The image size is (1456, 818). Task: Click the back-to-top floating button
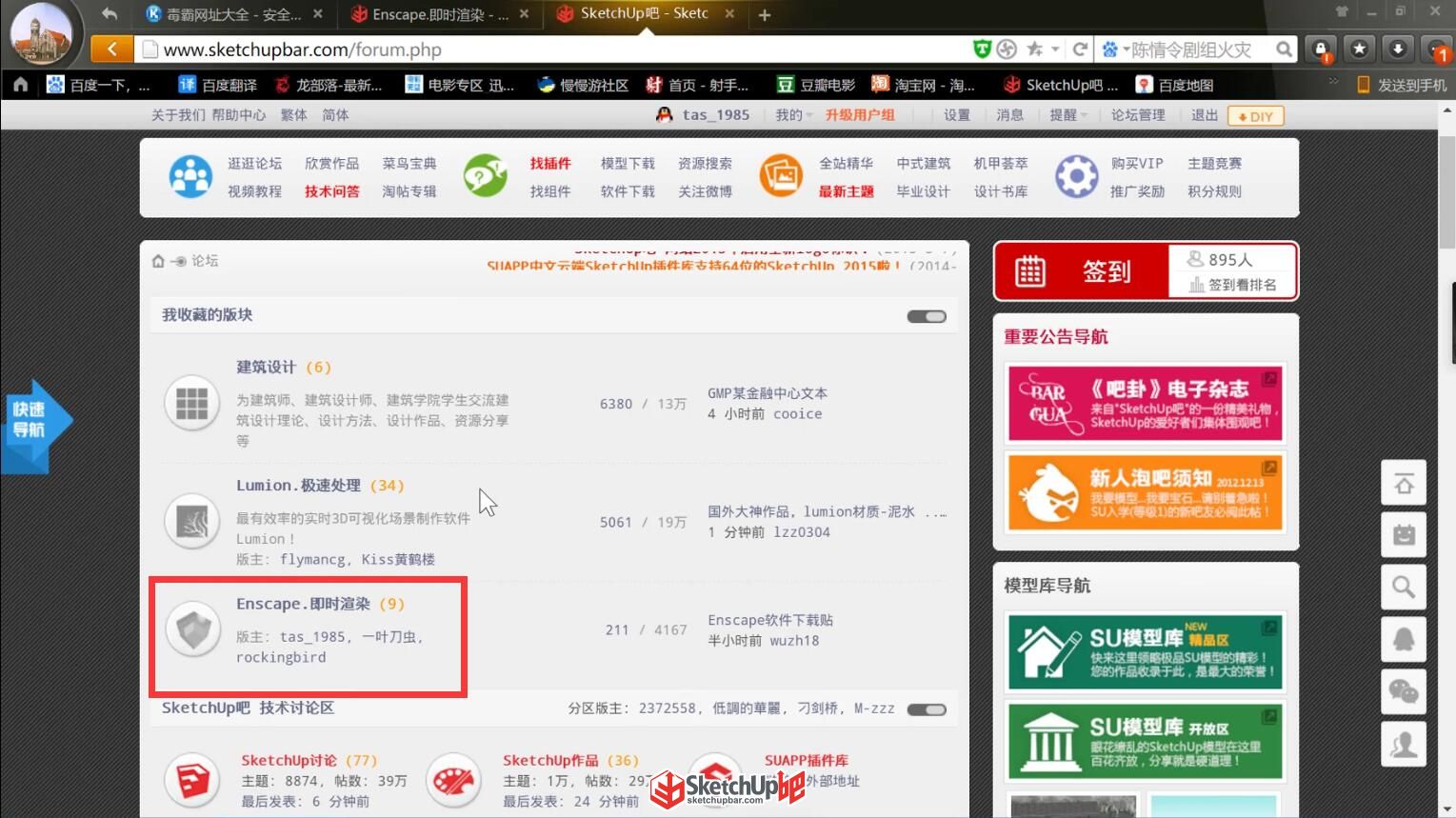1404,483
